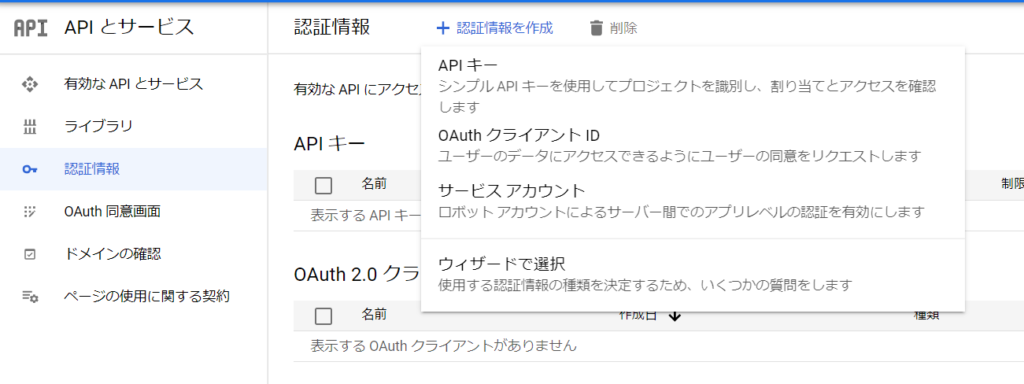Click the 名前 column header in OAuth table

pos(374,315)
